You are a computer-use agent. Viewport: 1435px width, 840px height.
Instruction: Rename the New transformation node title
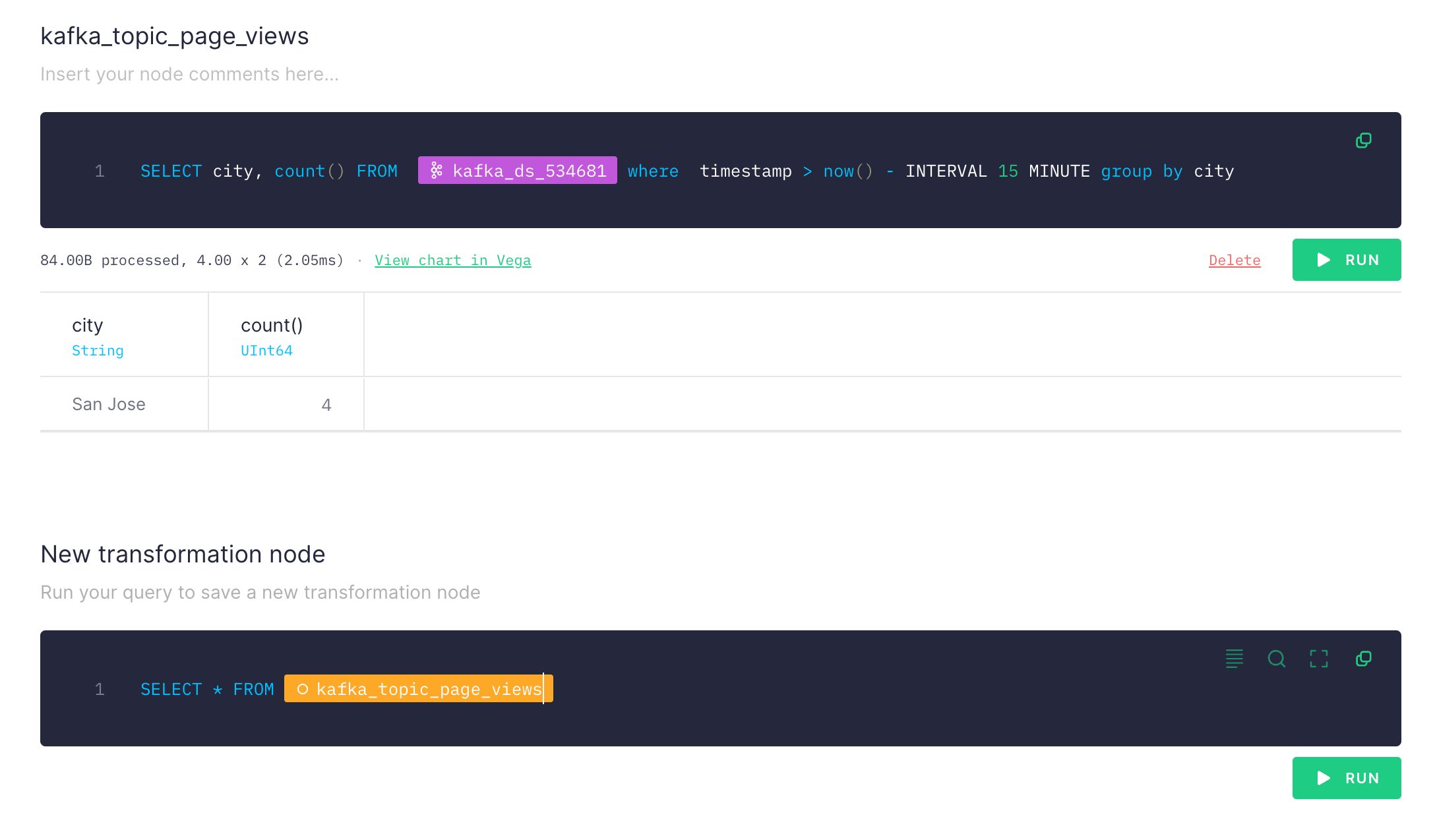pyautogui.click(x=183, y=555)
